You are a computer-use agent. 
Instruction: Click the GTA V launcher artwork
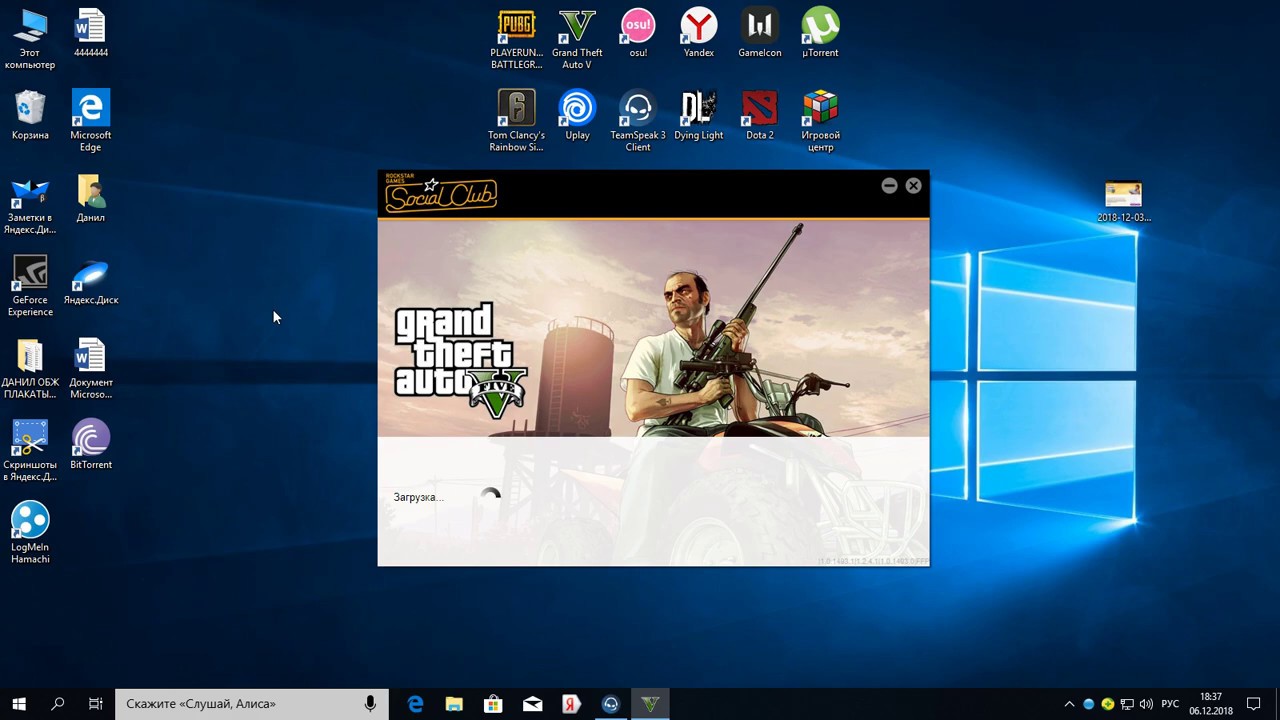[x=653, y=328]
